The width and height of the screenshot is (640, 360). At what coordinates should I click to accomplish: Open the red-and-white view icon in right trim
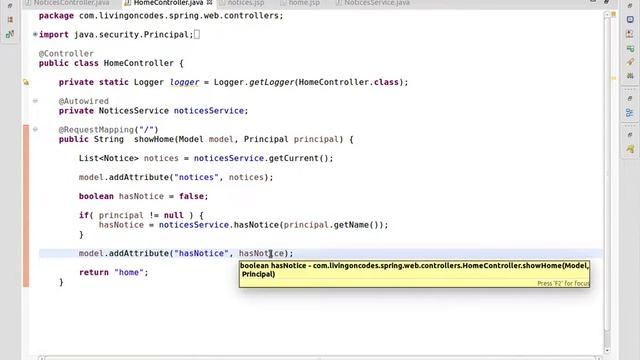[630, 34]
